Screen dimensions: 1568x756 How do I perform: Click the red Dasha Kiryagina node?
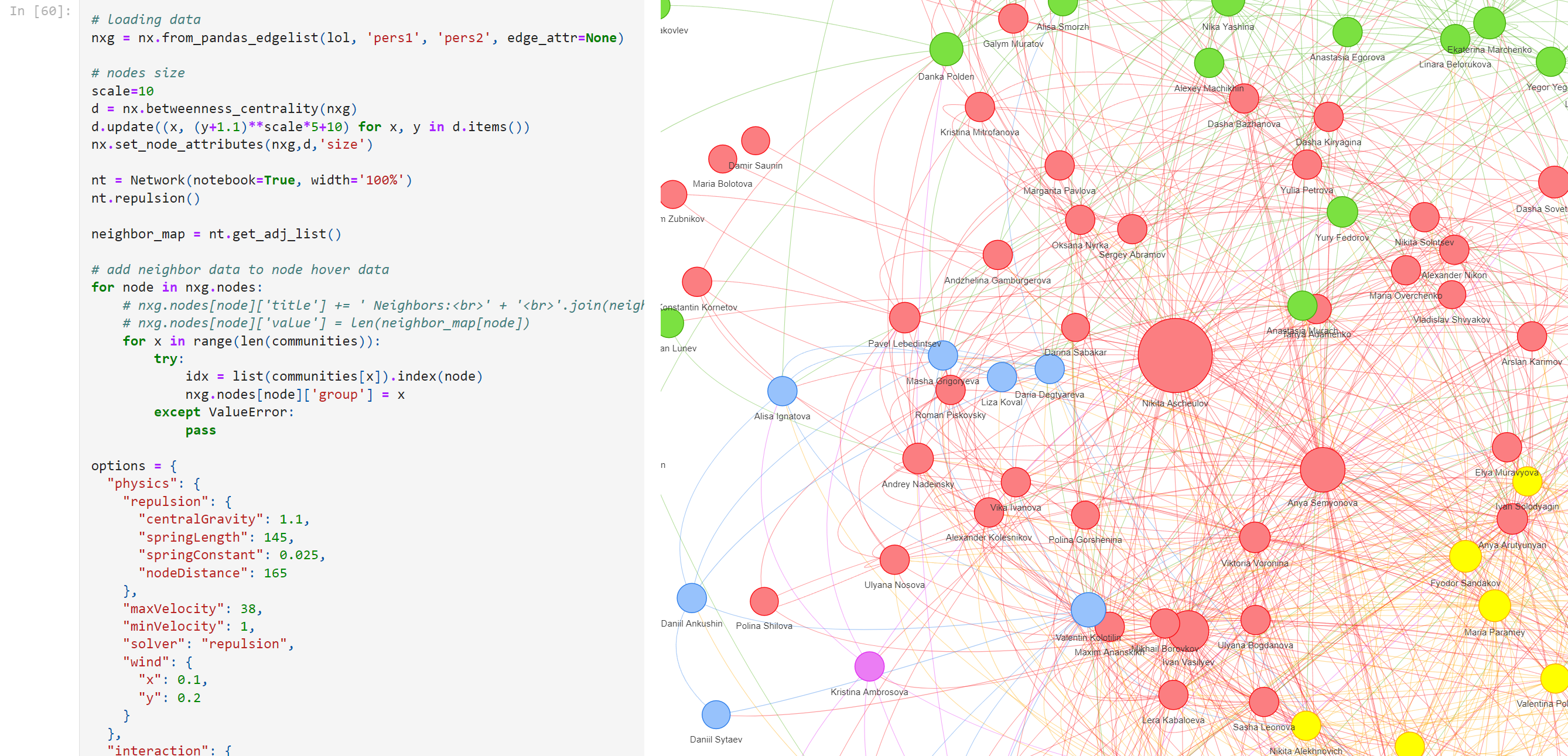coord(1328,117)
